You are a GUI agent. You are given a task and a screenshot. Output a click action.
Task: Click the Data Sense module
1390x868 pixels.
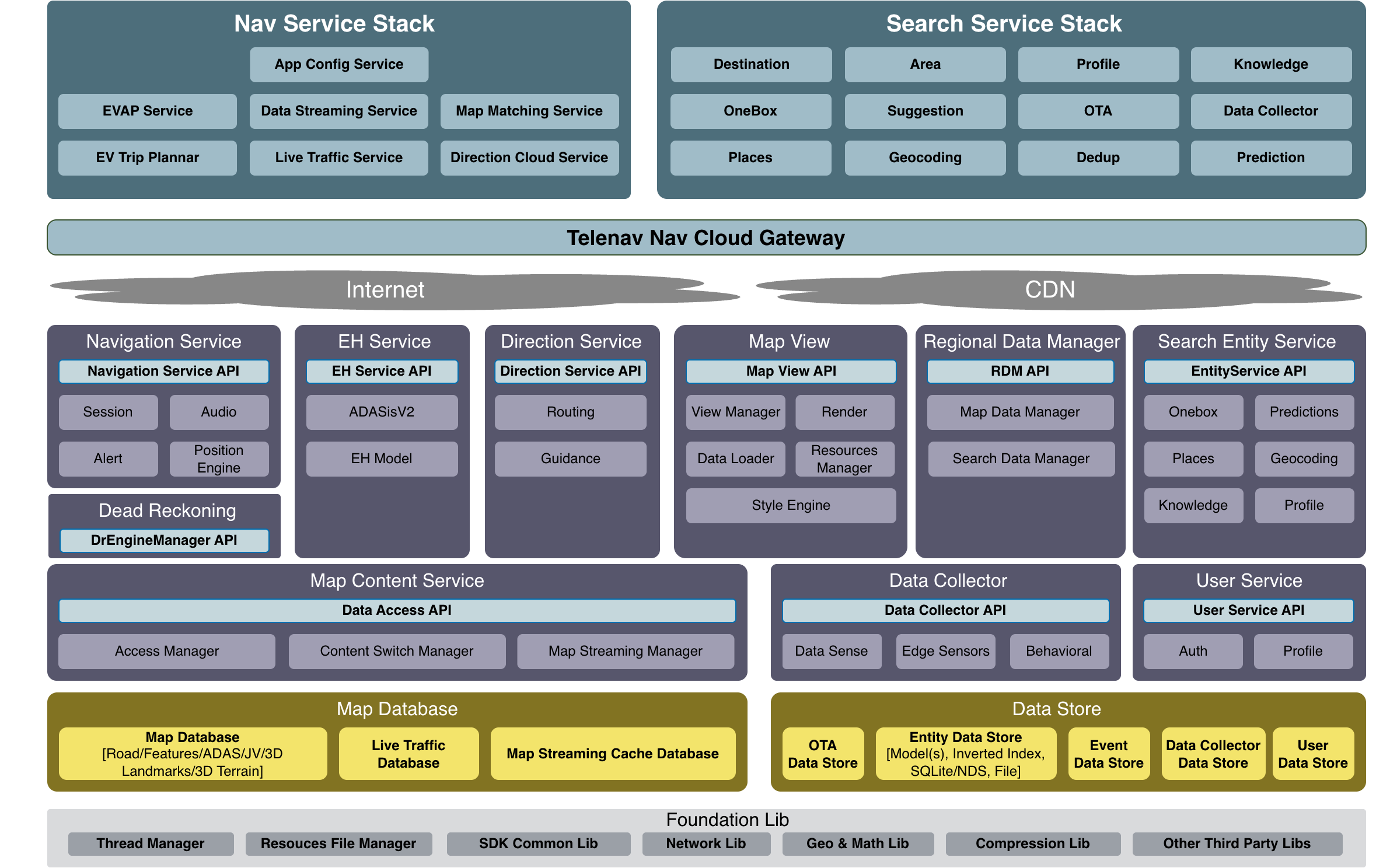832,651
